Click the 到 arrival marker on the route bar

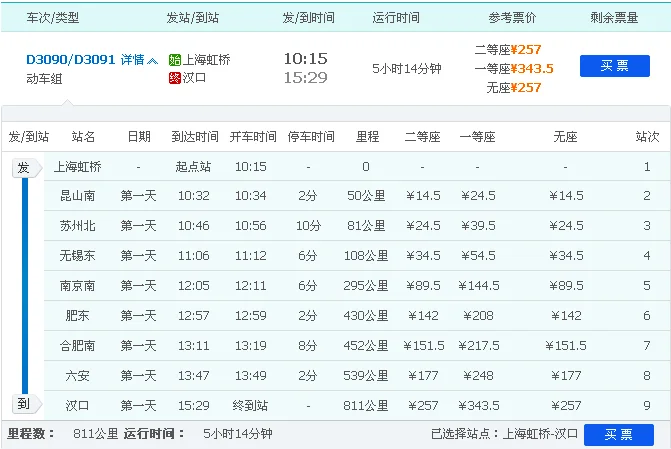pyautogui.click(x=27, y=404)
